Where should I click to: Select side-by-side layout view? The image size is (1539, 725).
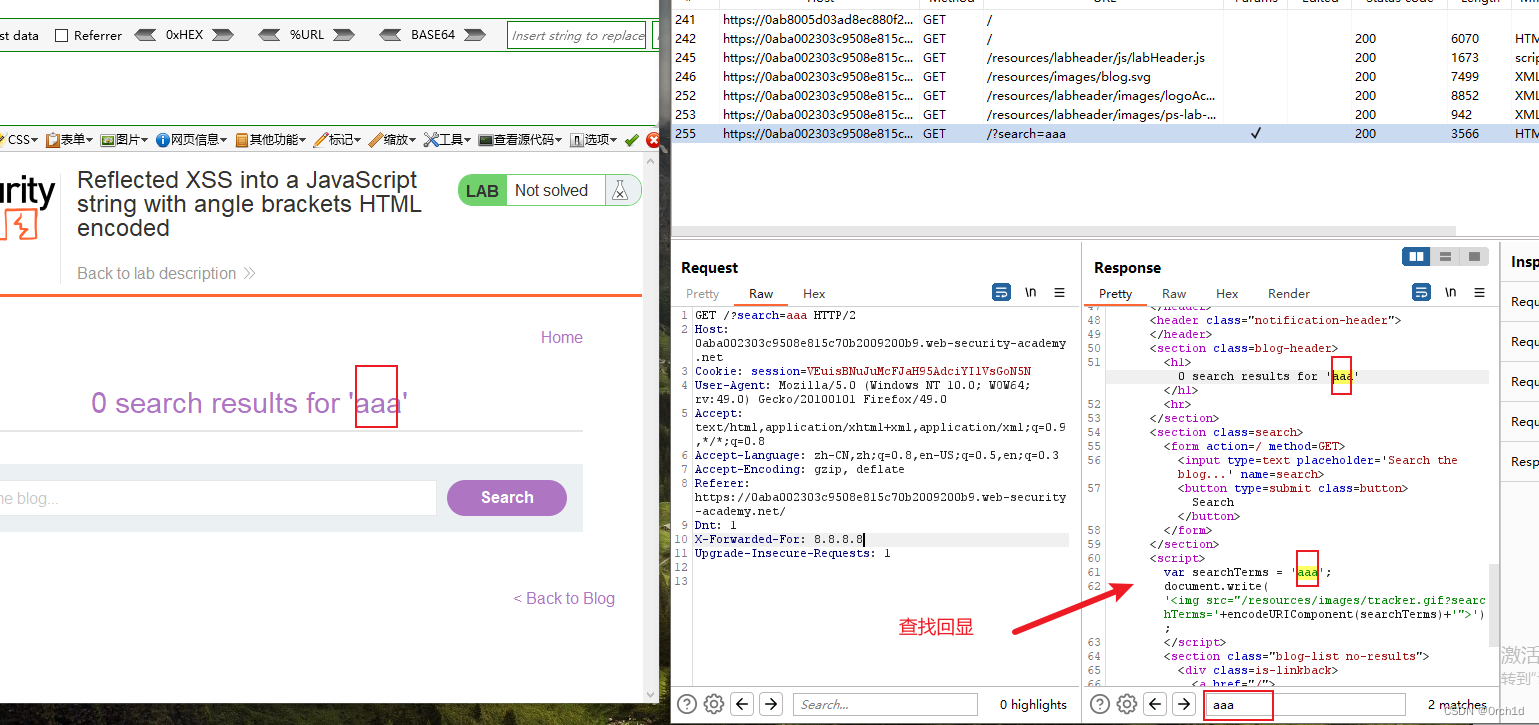tap(1417, 257)
